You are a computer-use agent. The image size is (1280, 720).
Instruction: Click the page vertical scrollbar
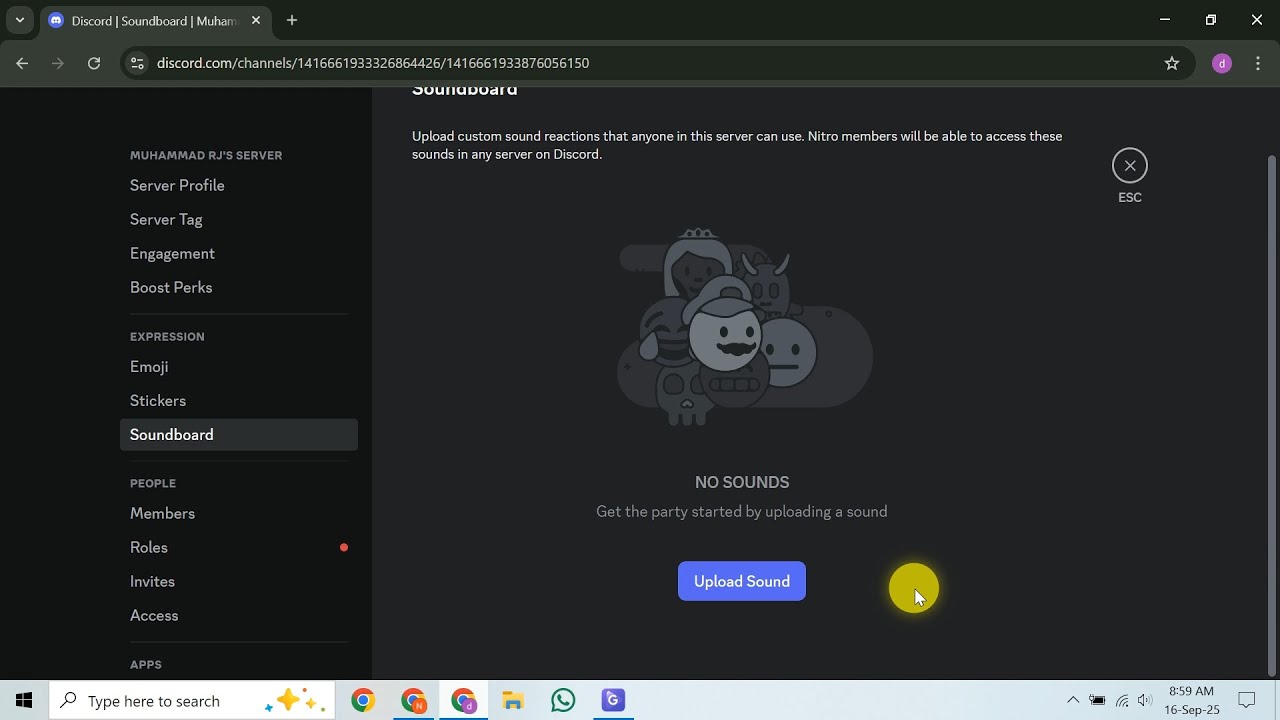1272,414
